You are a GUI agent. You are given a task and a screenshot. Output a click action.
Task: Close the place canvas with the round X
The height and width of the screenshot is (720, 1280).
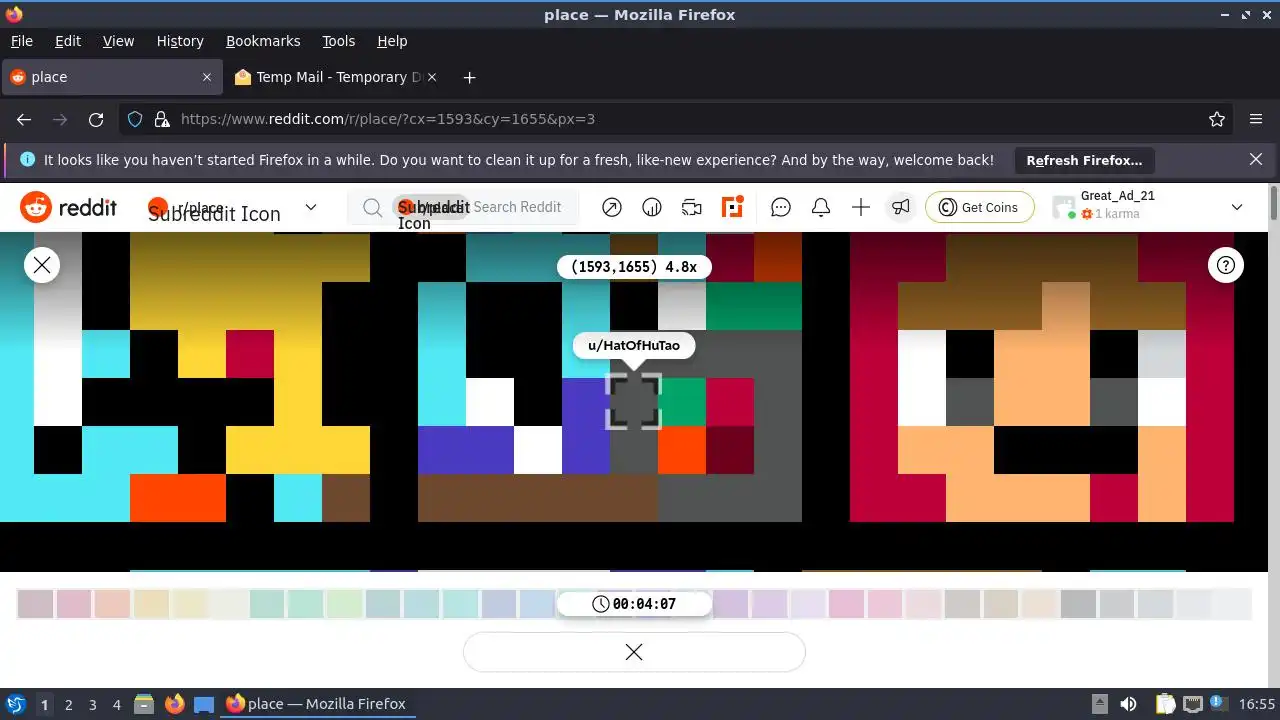42,265
